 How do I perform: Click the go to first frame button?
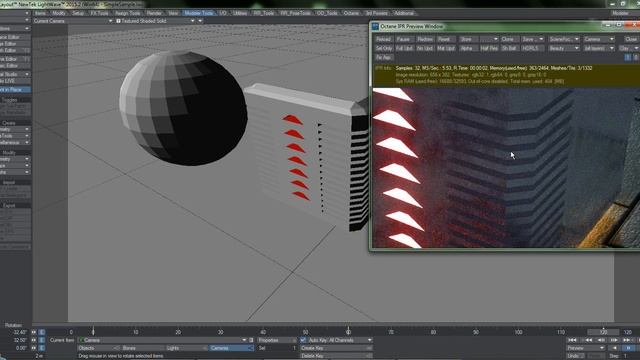pyautogui.click(x=573, y=340)
